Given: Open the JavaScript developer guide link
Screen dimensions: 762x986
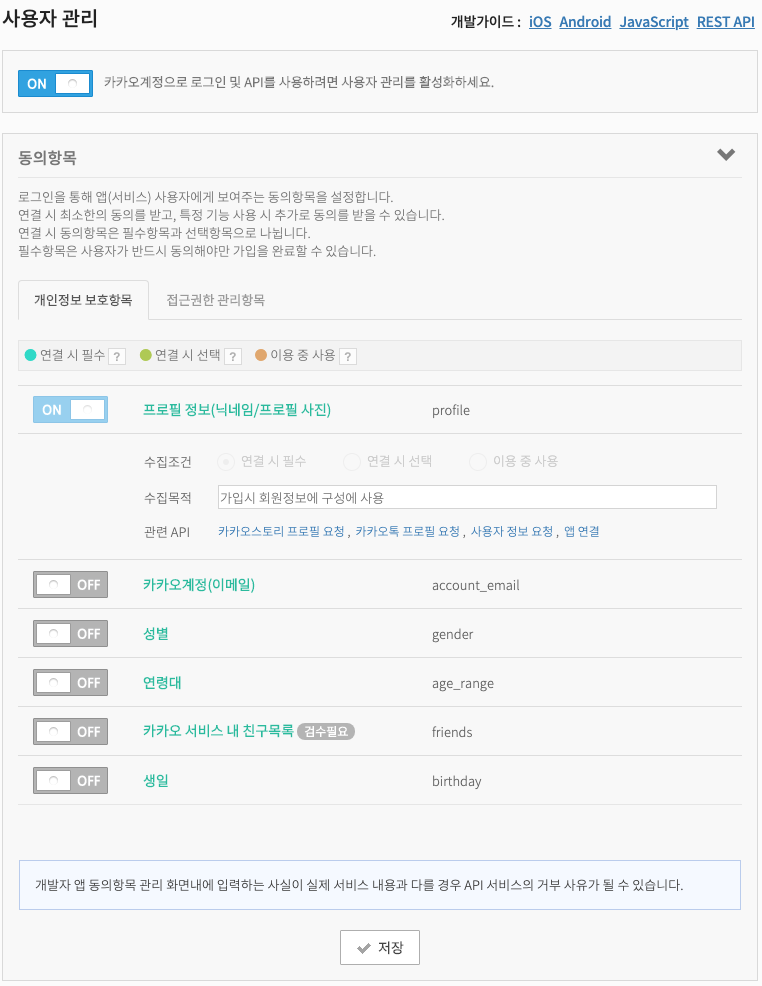Looking at the screenshot, I should tap(654, 22).
